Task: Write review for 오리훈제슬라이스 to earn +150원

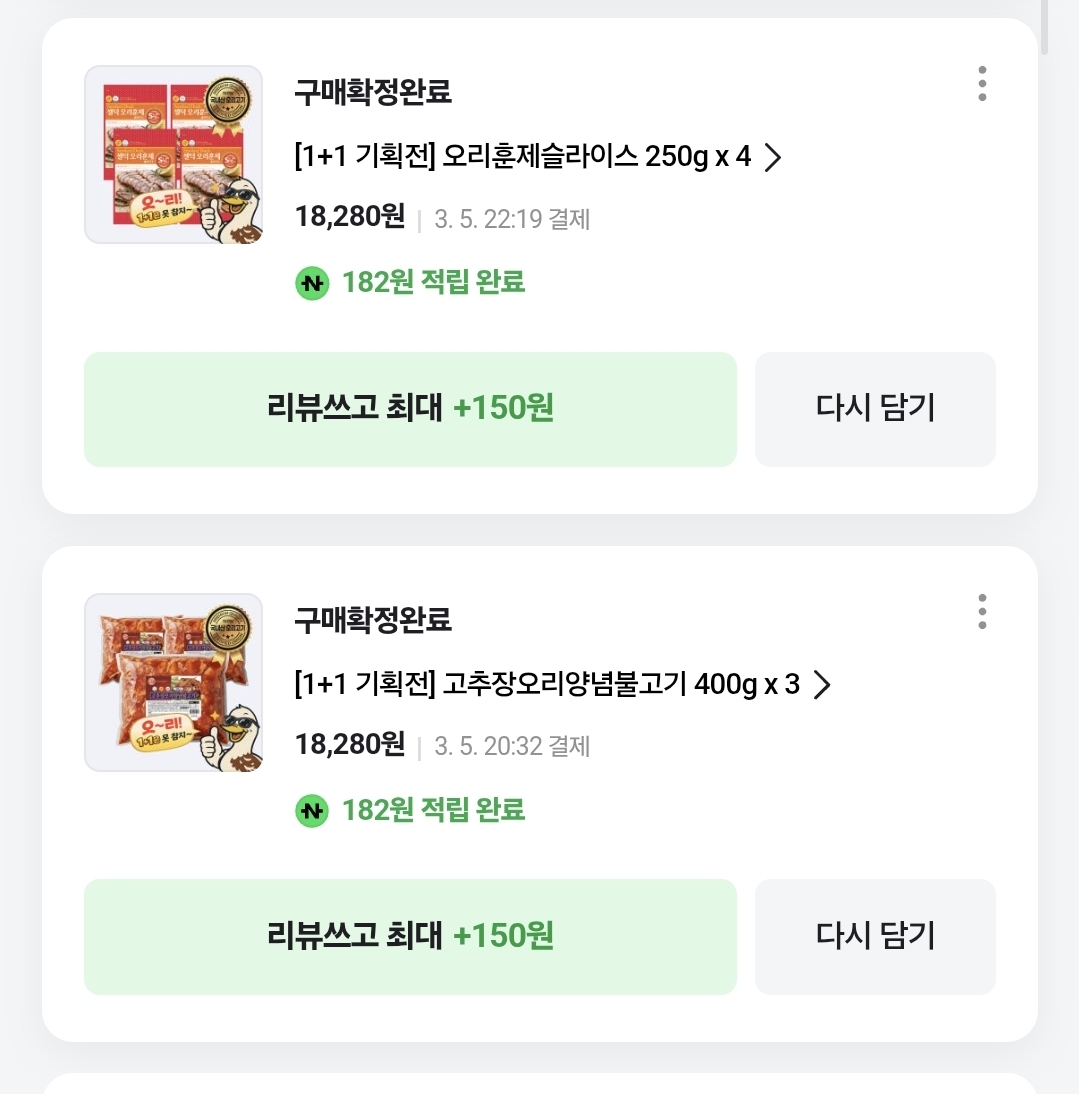Action: [410, 408]
